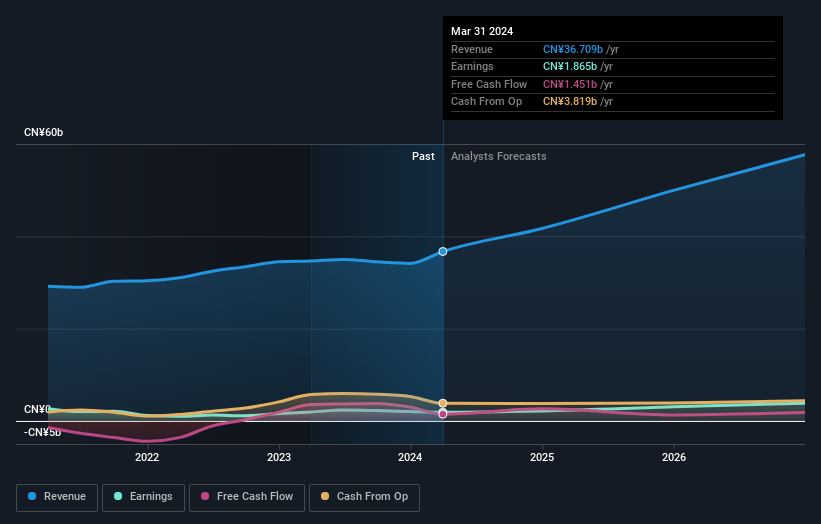
Task: Click the Free Cash Flow label in tooltip
Action: (x=489, y=84)
